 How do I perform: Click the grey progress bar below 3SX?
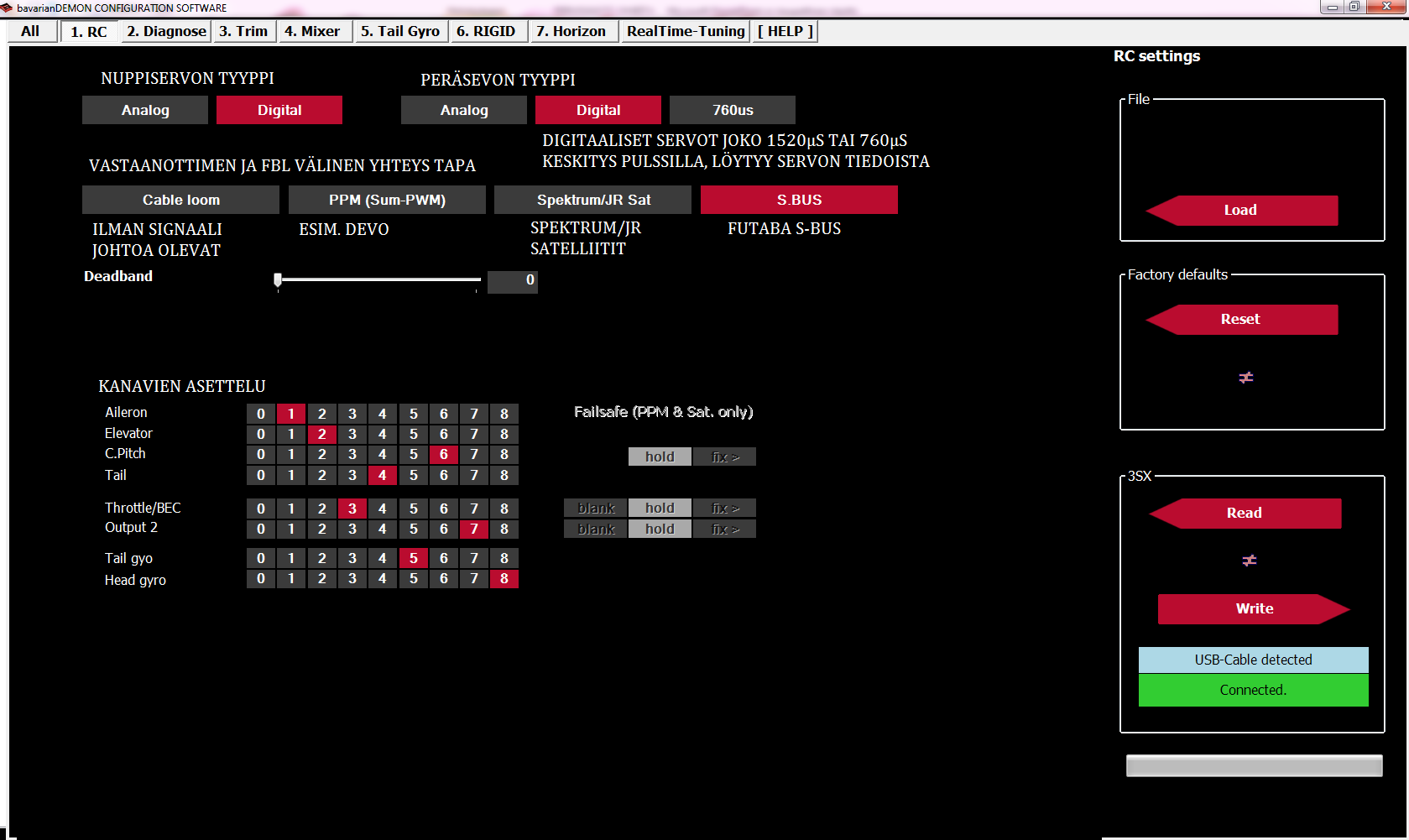1254,765
